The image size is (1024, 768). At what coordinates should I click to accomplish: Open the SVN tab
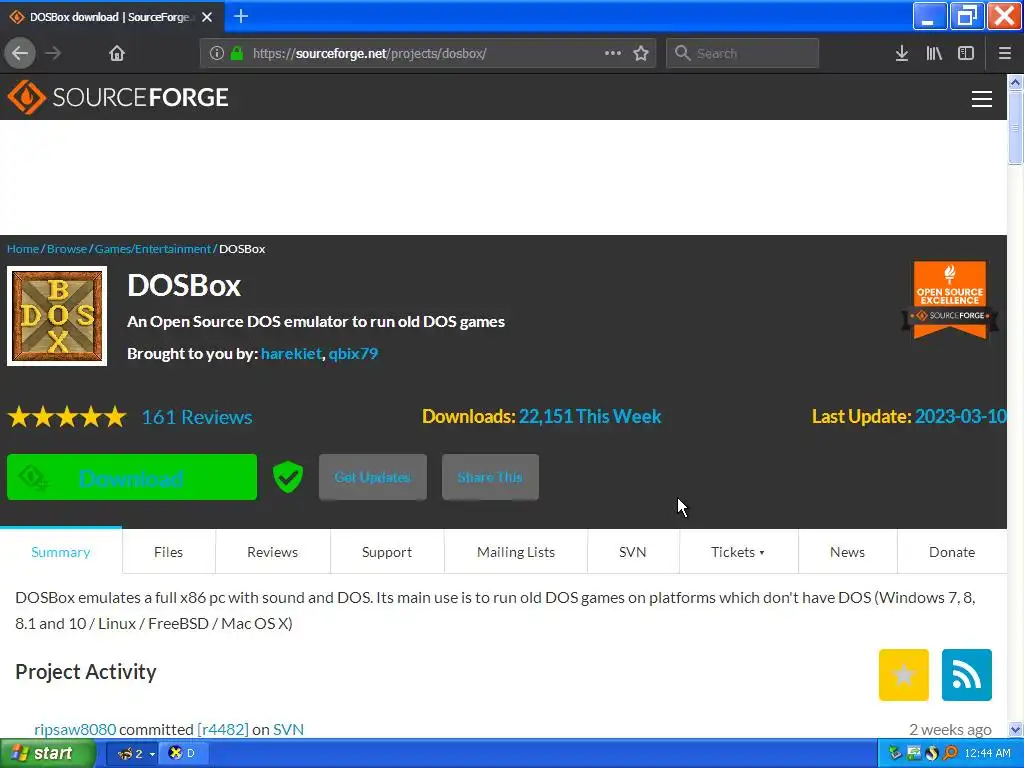(x=633, y=552)
